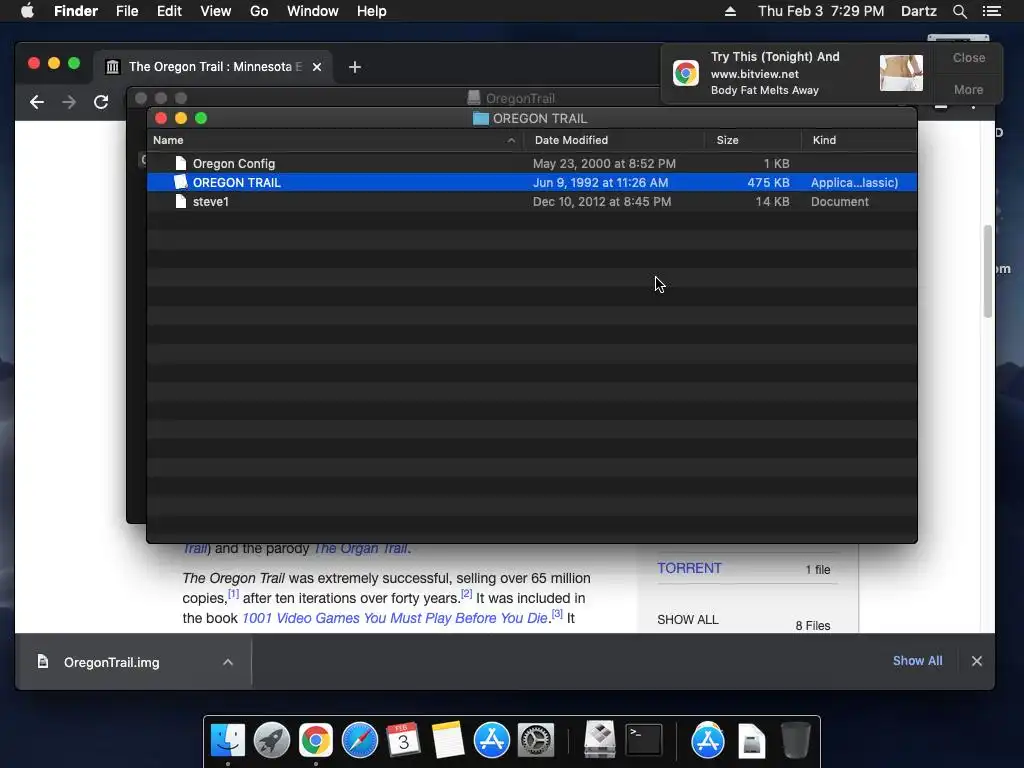The width and height of the screenshot is (1024, 768).
Task: Open the TORRENT download link
Action: click(x=689, y=568)
